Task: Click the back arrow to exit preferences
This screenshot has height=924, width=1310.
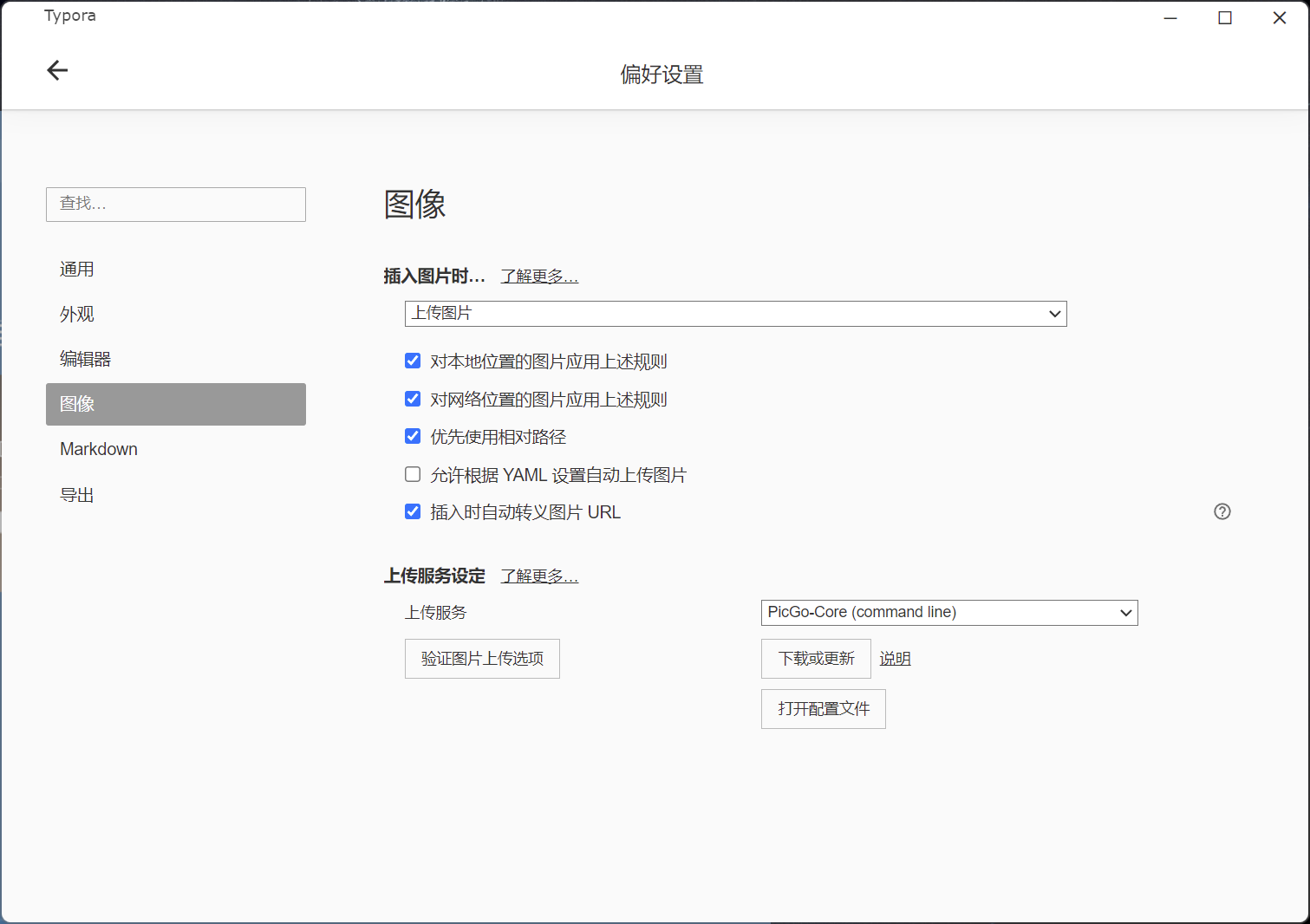Action: [x=56, y=70]
